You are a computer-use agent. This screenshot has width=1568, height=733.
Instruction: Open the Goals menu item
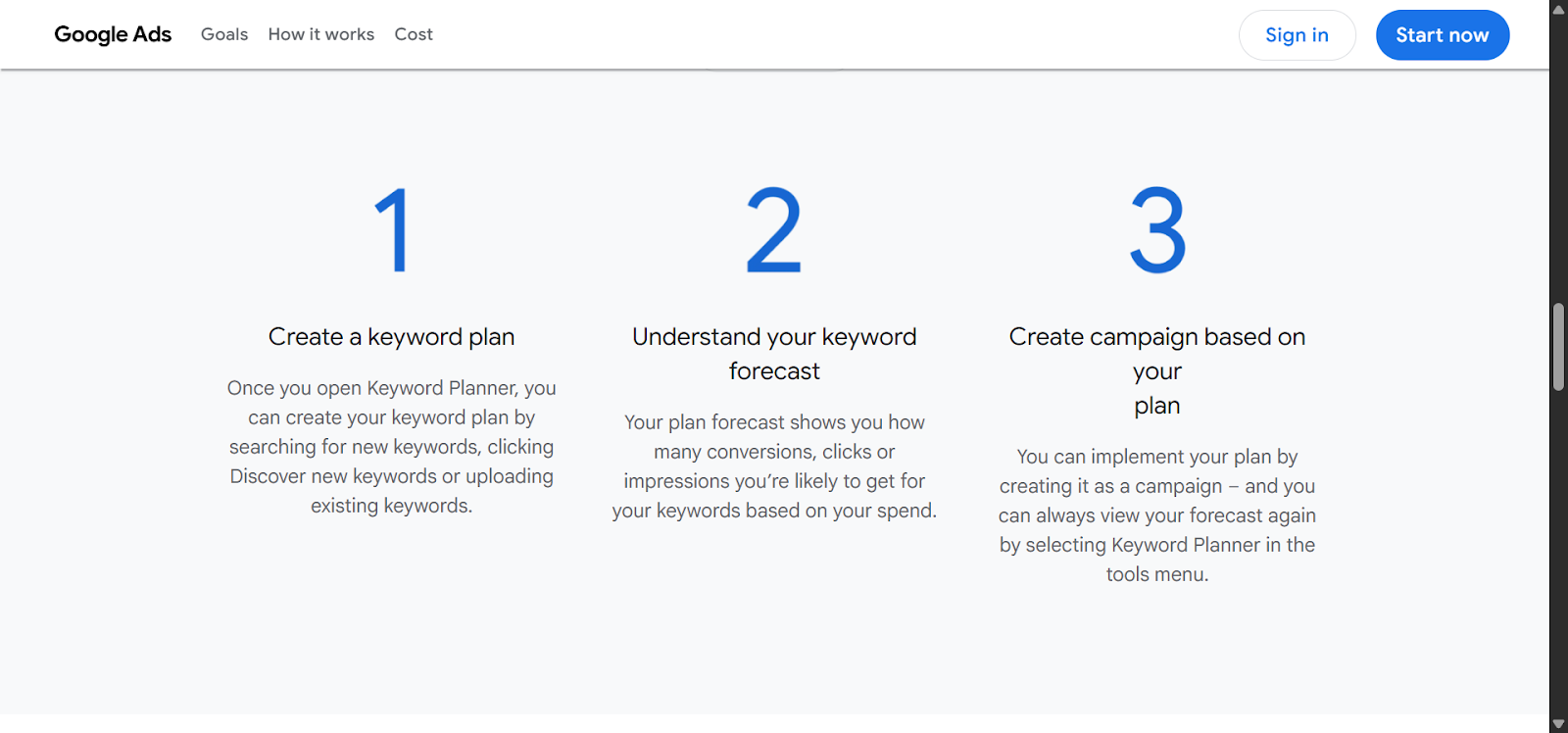[224, 34]
